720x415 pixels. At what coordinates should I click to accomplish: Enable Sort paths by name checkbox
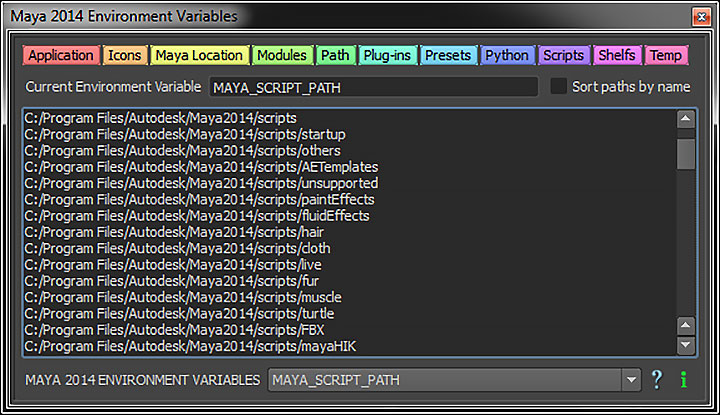coord(558,86)
